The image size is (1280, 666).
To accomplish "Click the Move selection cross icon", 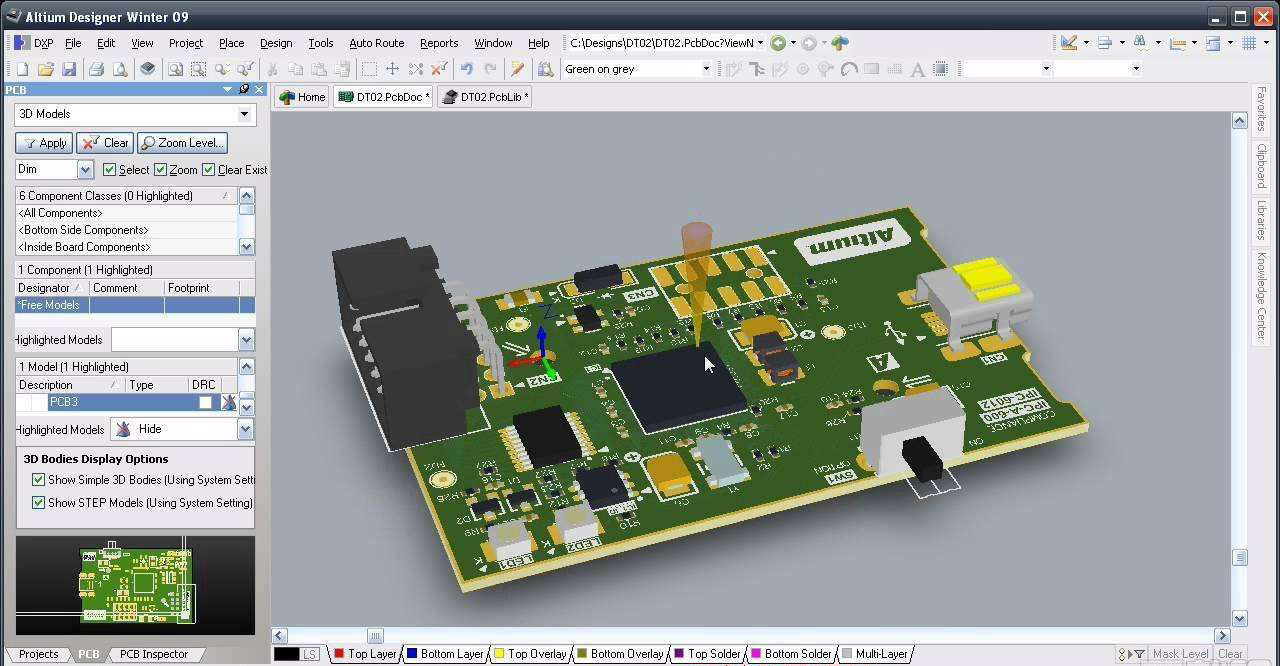I will point(392,69).
